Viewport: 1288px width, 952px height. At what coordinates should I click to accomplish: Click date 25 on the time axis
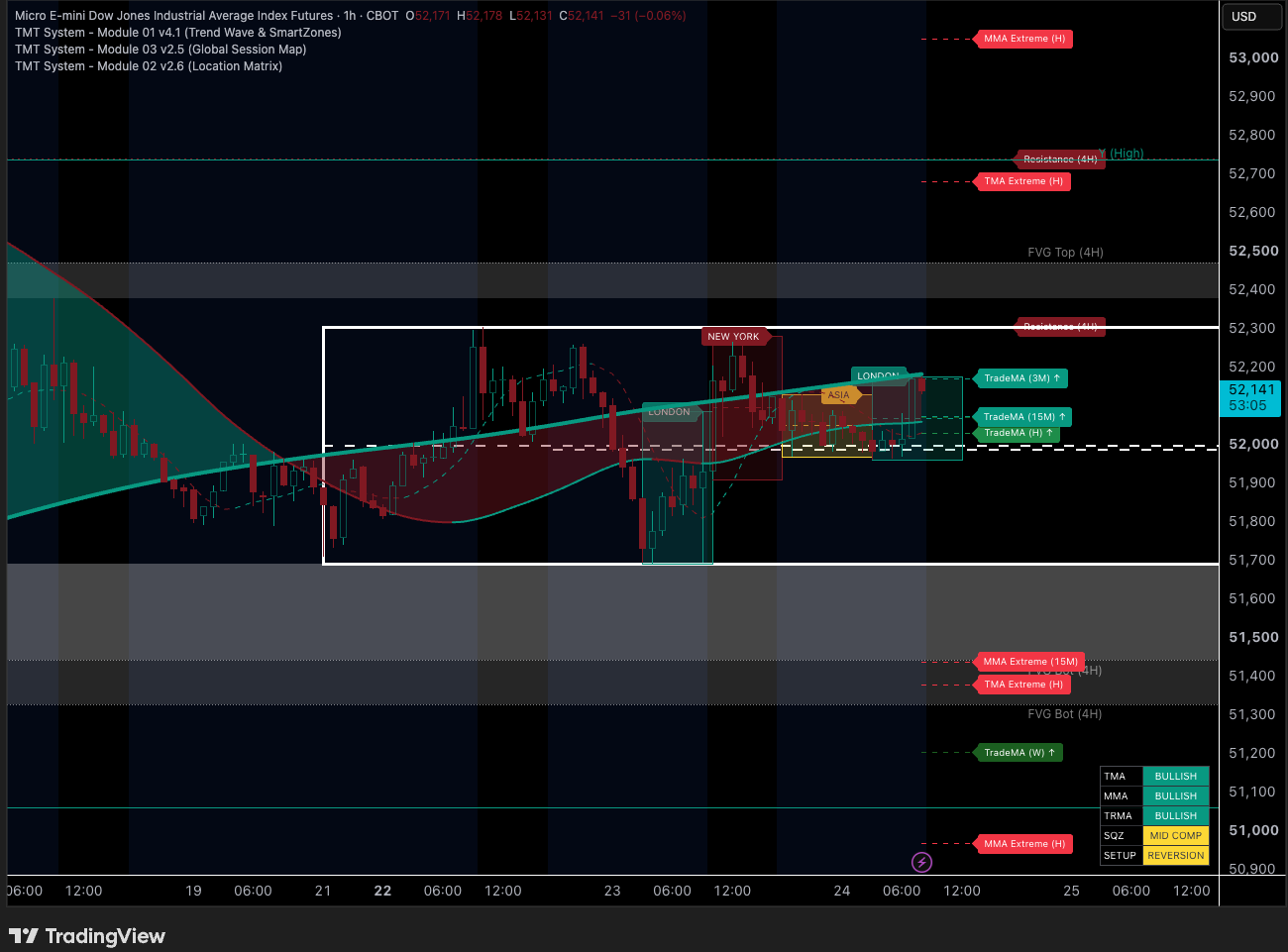coord(1072,892)
